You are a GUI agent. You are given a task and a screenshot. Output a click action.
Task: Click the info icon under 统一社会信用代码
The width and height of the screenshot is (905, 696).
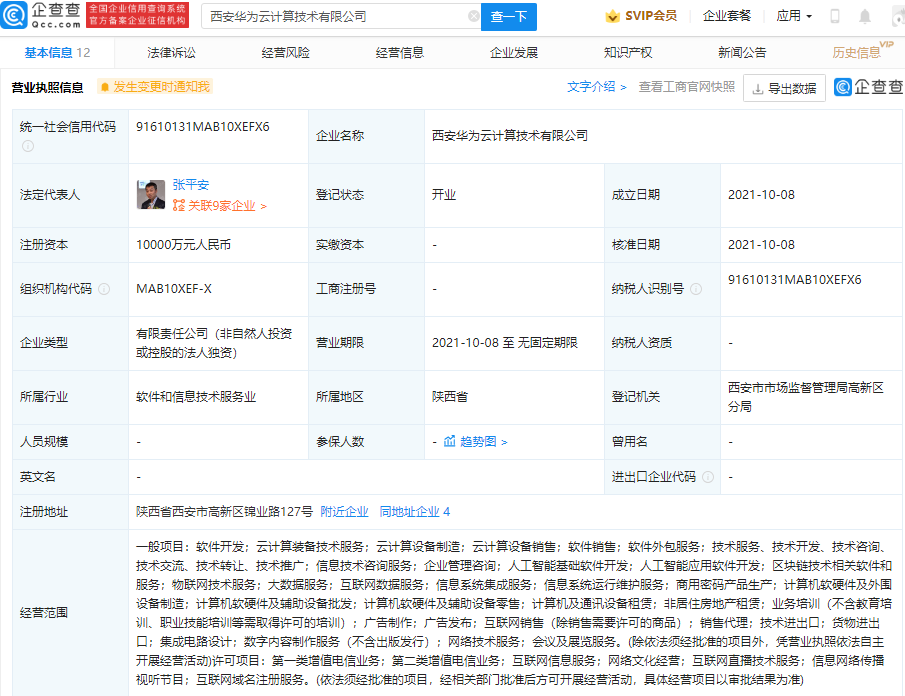[x=28, y=146]
